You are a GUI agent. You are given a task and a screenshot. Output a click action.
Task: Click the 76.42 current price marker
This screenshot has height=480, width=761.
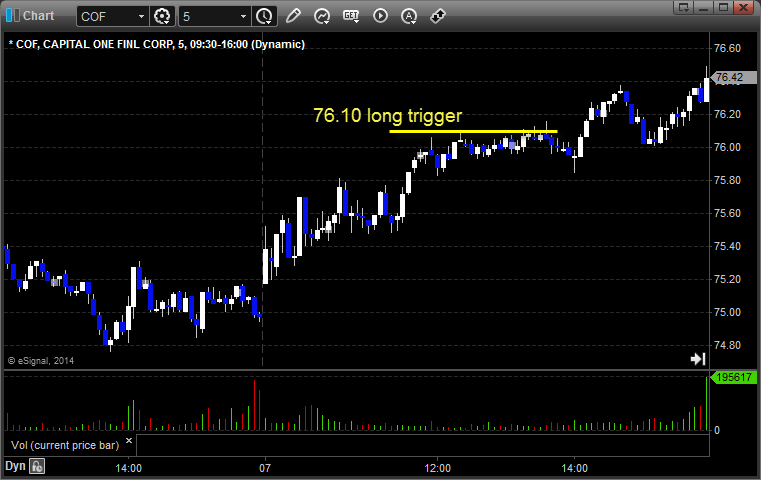pyautogui.click(x=733, y=77)
